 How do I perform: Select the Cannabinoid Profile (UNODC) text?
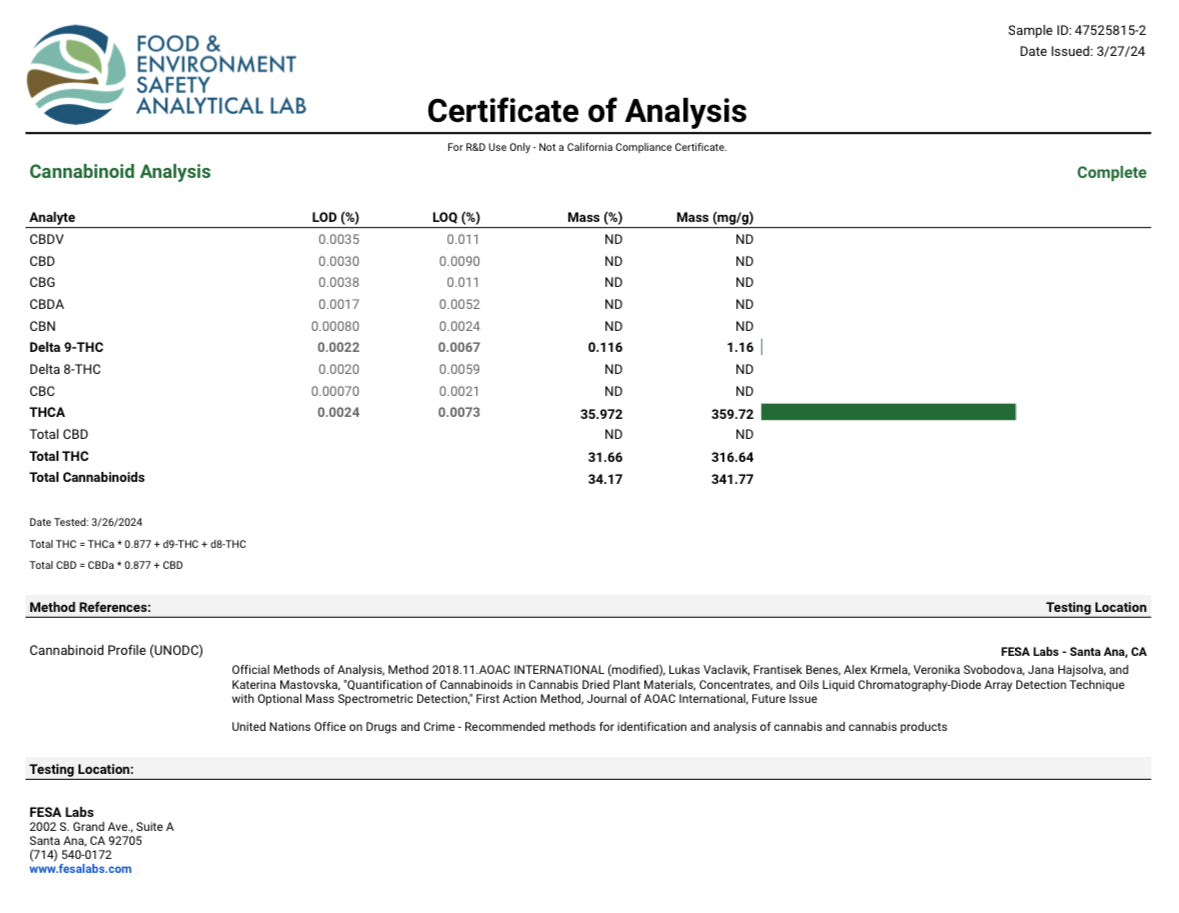[116, 651]
